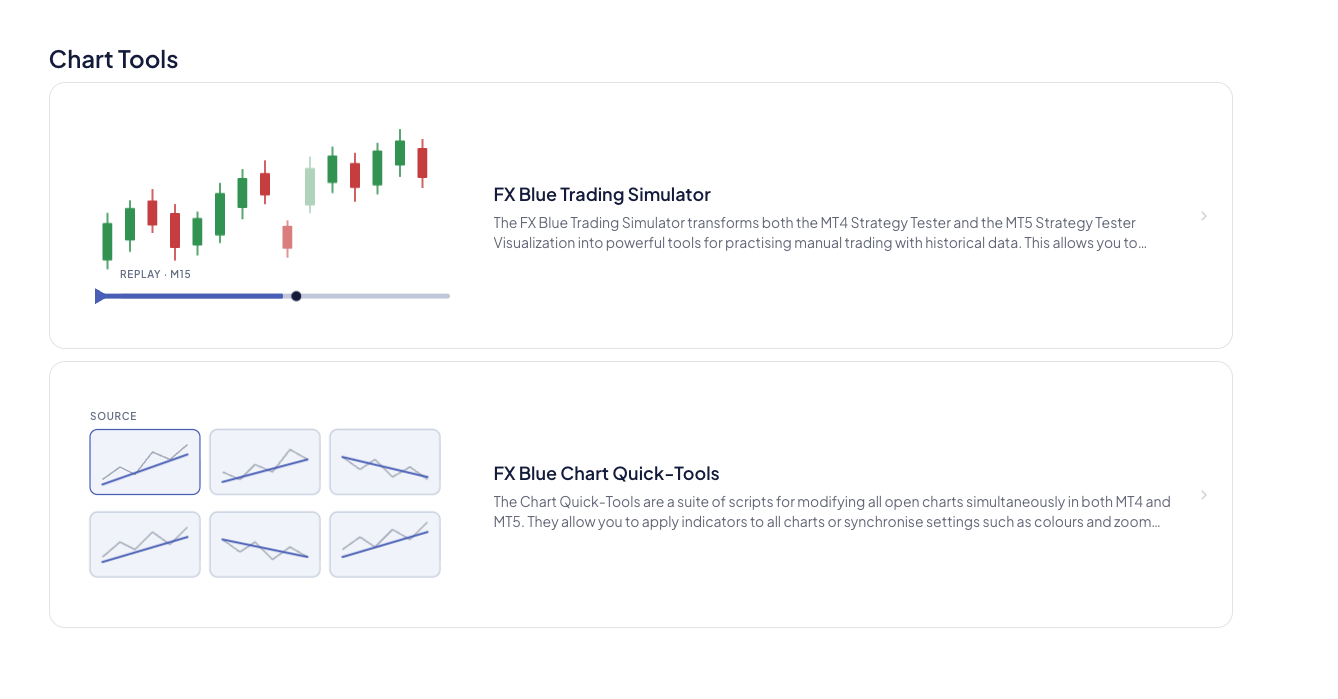Open the FX Blue Trading Simulator title
The image size is (1338, 699).
pyautogui.click(x=602, y=194)
